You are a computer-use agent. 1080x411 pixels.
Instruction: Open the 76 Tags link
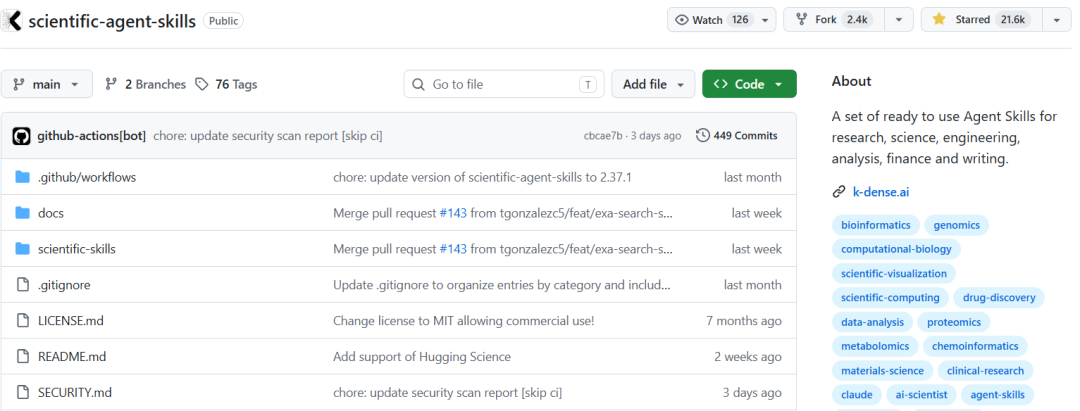[226, 84]
